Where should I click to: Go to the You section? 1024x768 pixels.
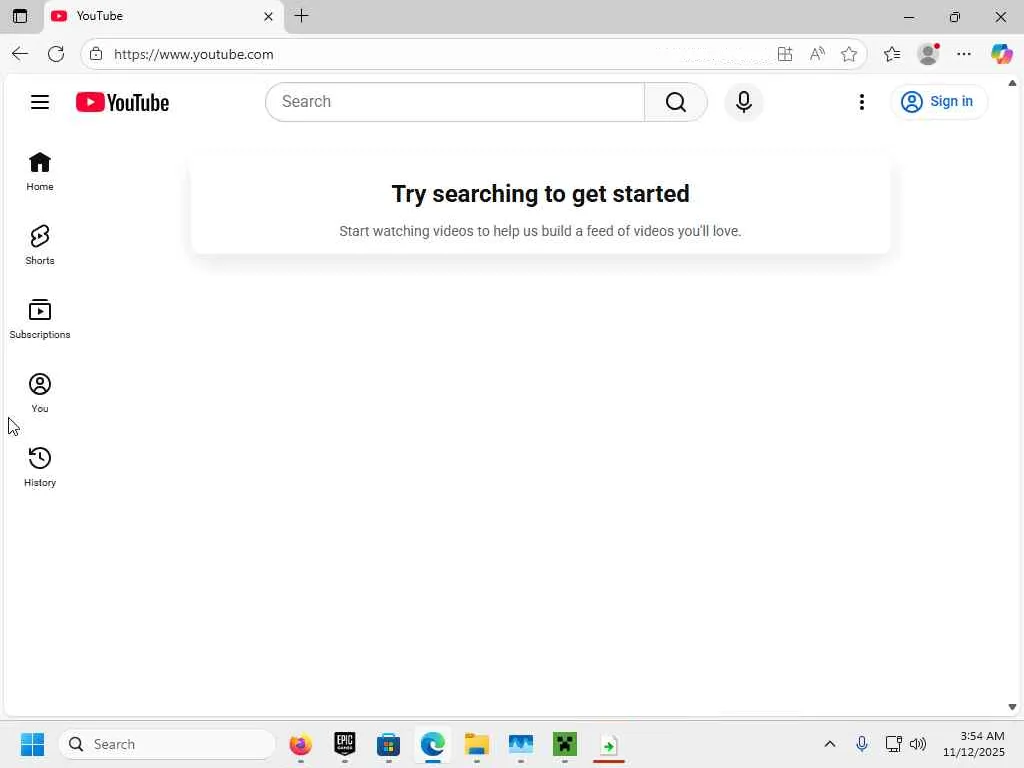point(40,393)
